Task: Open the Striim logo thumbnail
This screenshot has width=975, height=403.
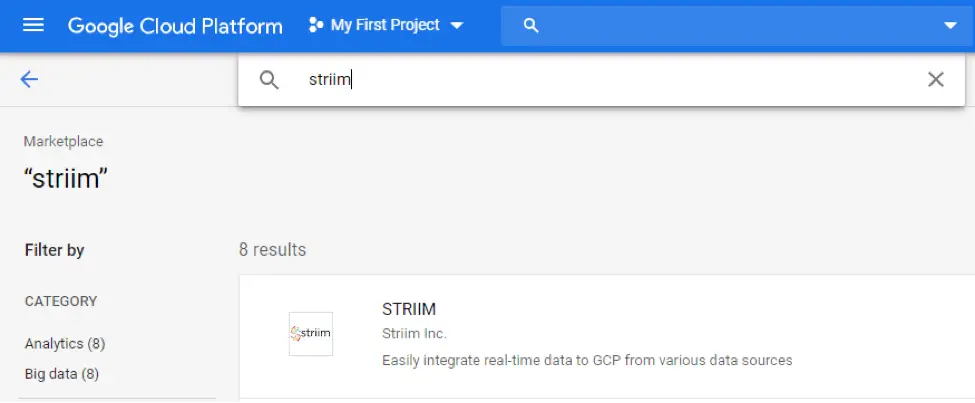Action: 310,333
